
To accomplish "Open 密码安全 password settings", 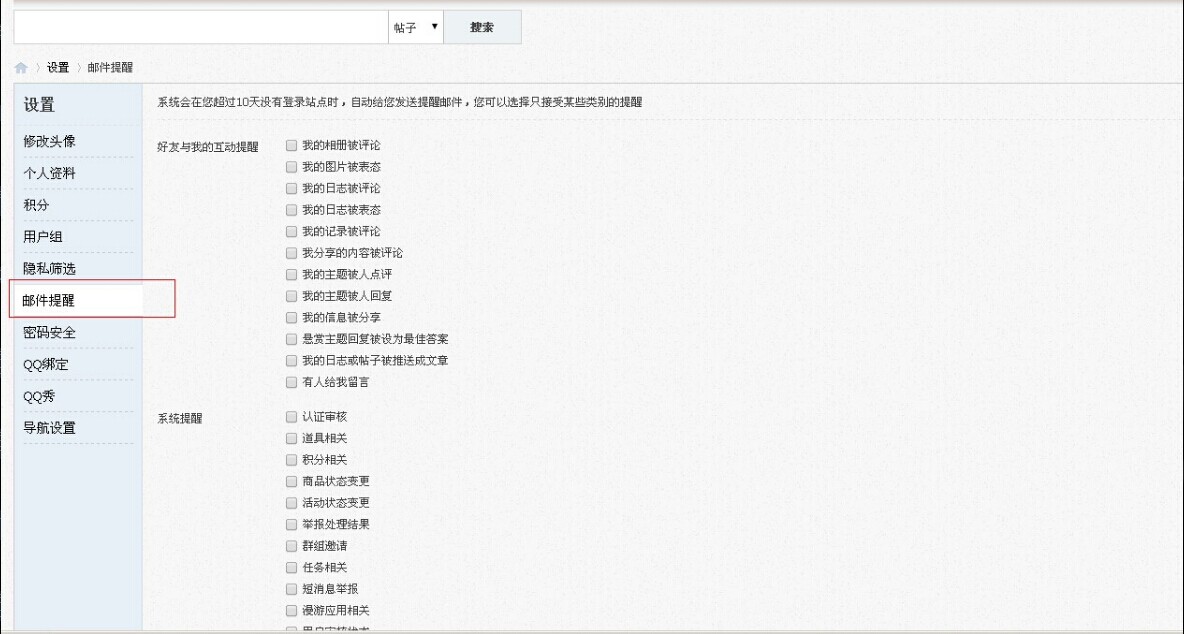I will click(51, 332).
